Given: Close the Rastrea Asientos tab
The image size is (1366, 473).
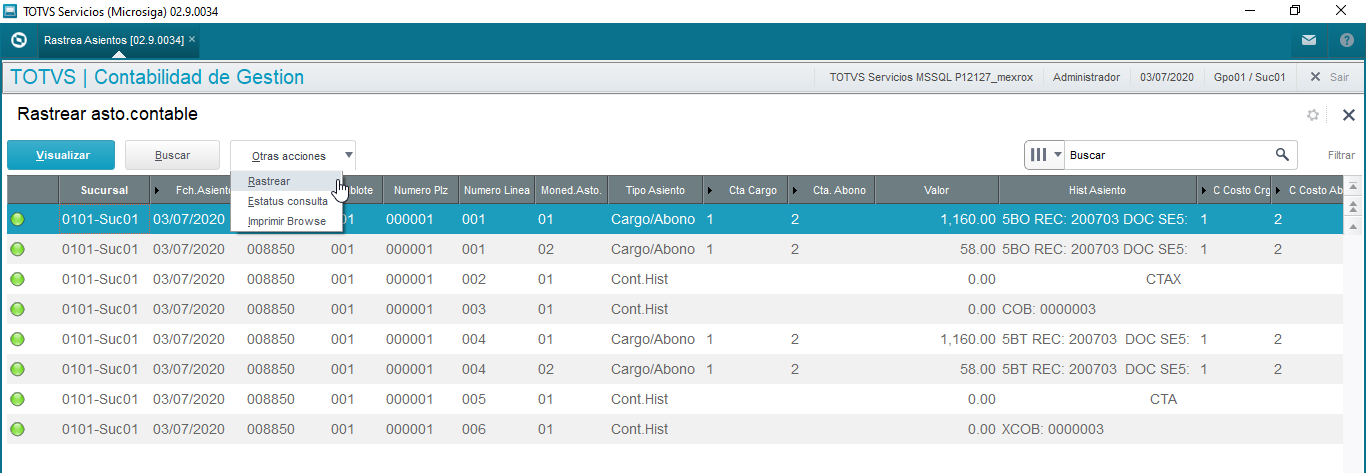Looking at the screenshot, I should click(192, 40).
